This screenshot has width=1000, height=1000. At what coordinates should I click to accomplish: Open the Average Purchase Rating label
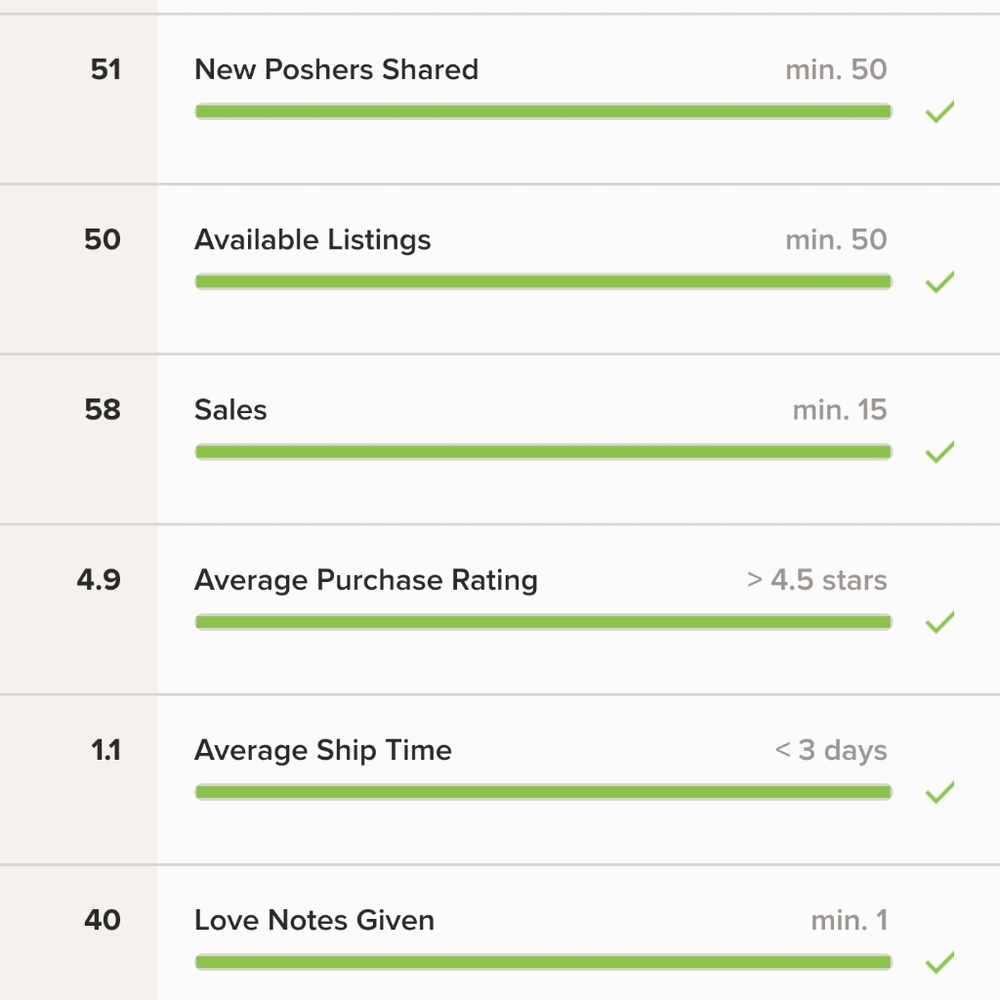[366, 580]
